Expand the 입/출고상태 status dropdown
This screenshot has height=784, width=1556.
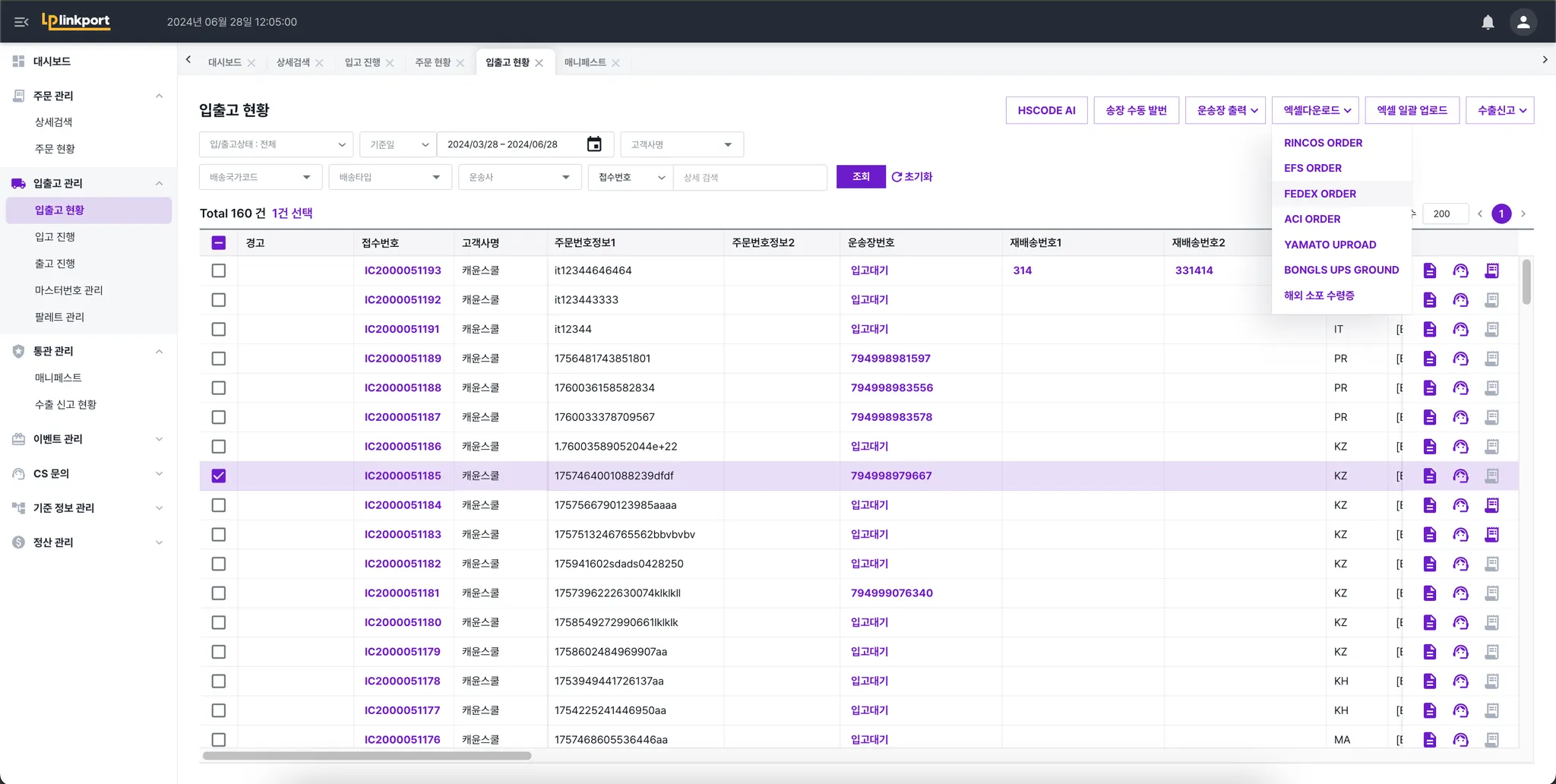click(x=276, y=144)
